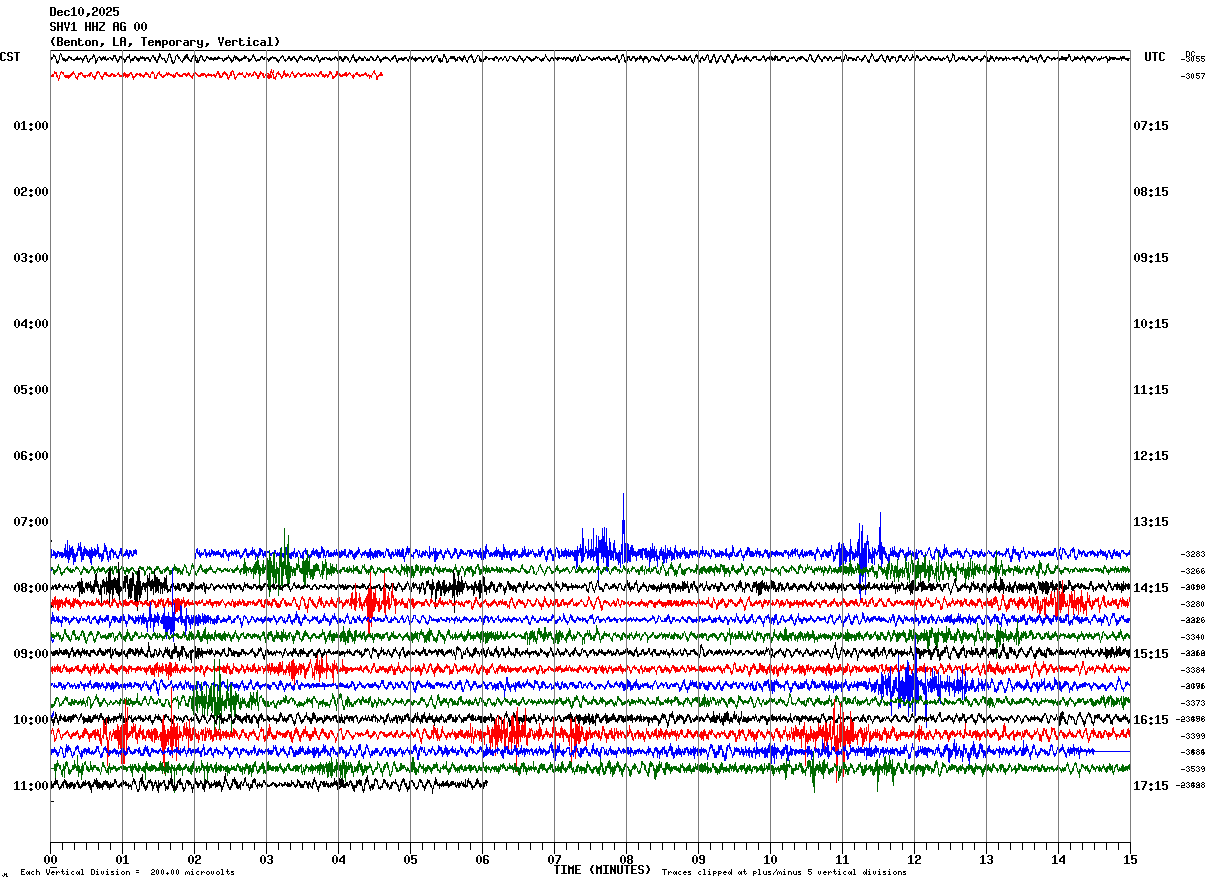Screen dimensions: 1210x886
Task: Click the black trace ending at 11:00
Action: pos(268,784)
